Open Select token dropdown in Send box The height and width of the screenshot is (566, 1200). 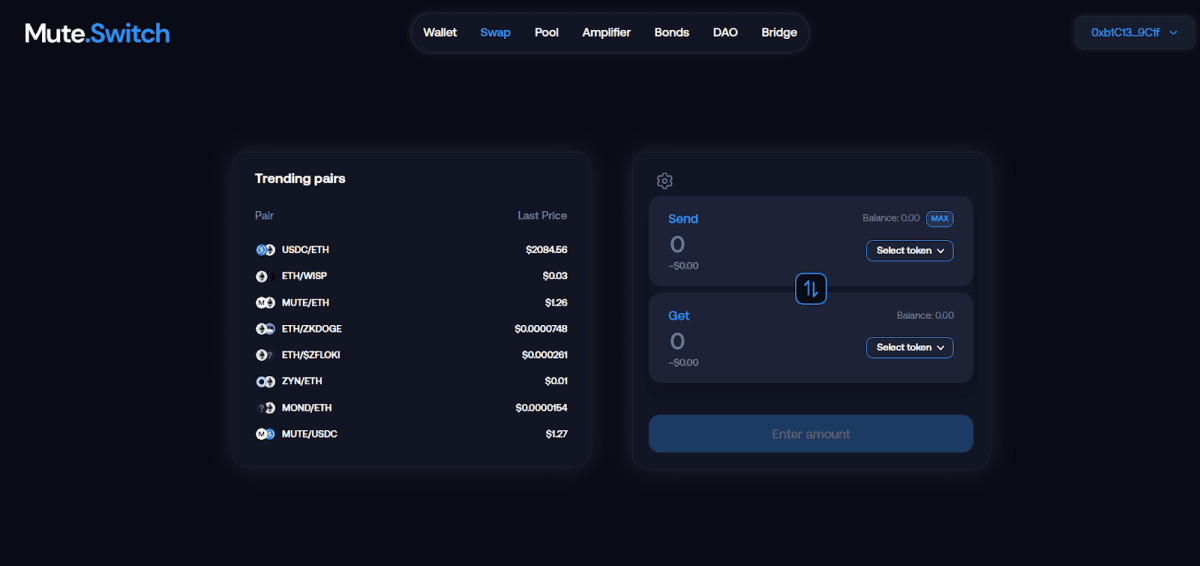(910, 250)
